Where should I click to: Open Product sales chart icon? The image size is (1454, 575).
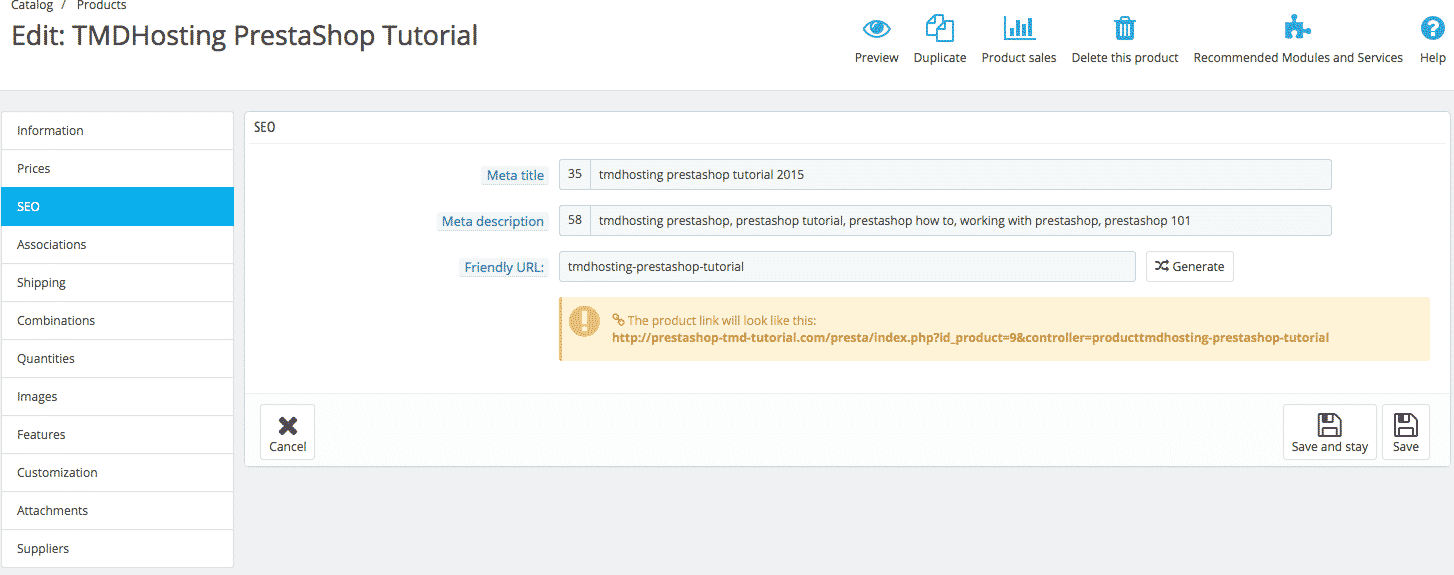[1019, 28]
